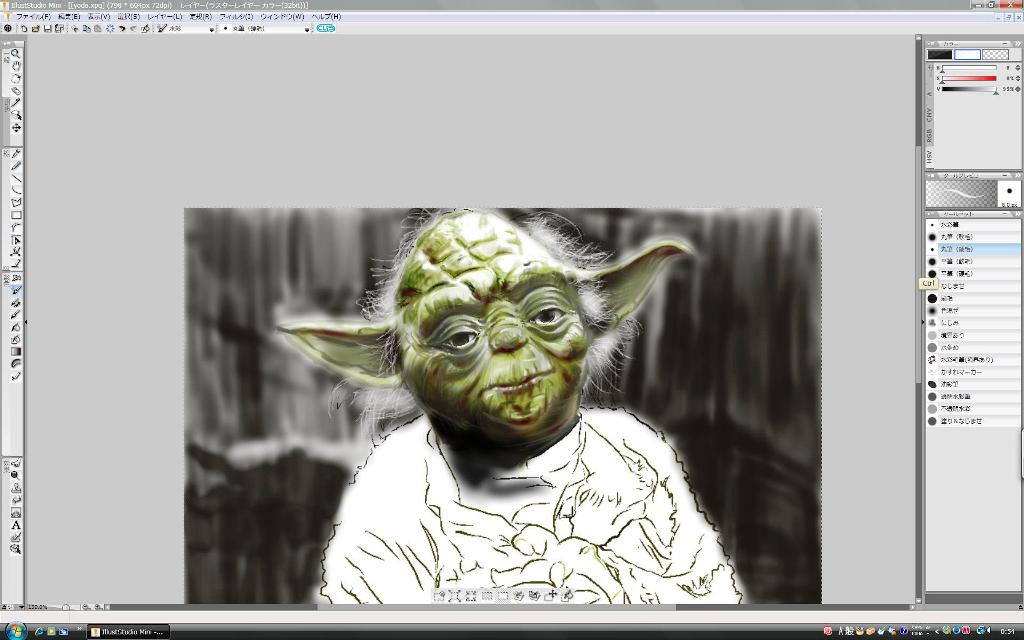1024x640 pixels.
Task: Adjust the red Saturation slider
Action: [968, 78]
